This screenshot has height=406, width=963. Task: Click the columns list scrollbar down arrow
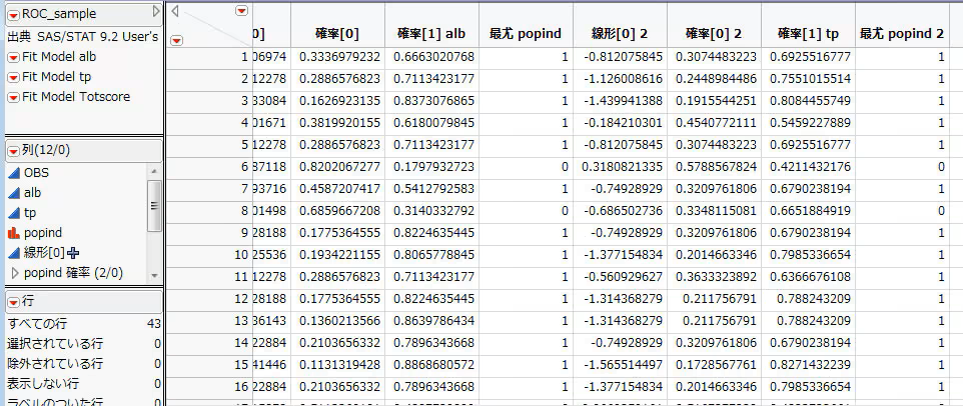[x=154, y=276]
